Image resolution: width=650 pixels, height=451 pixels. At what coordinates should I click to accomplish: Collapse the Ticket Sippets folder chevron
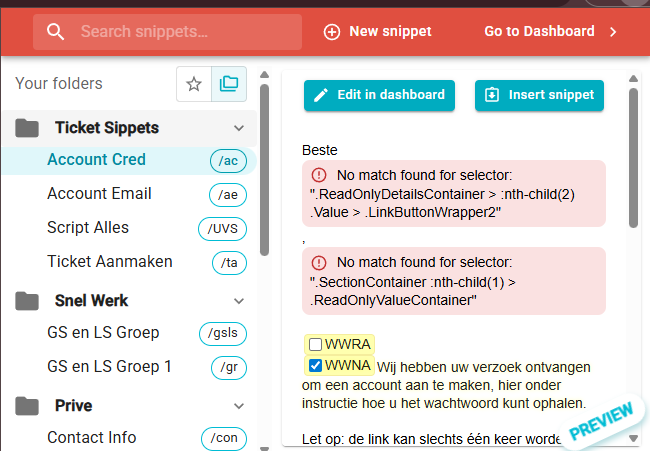(x=239, y=128)
